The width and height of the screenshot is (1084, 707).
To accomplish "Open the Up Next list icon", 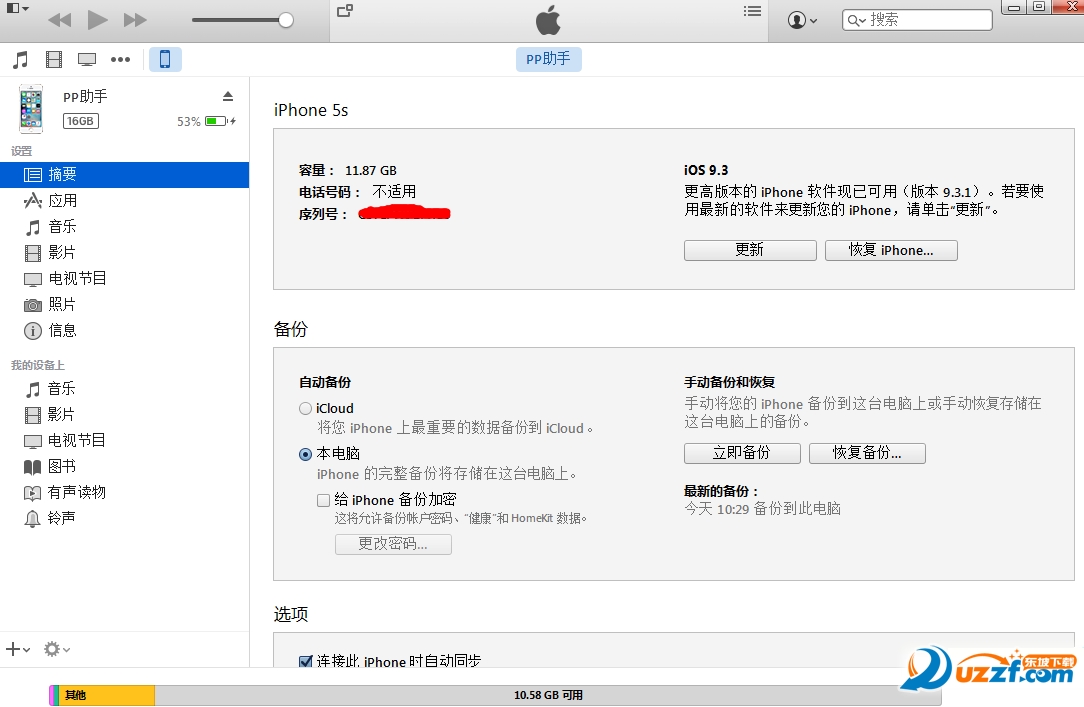I will click(x=752, y=11).
